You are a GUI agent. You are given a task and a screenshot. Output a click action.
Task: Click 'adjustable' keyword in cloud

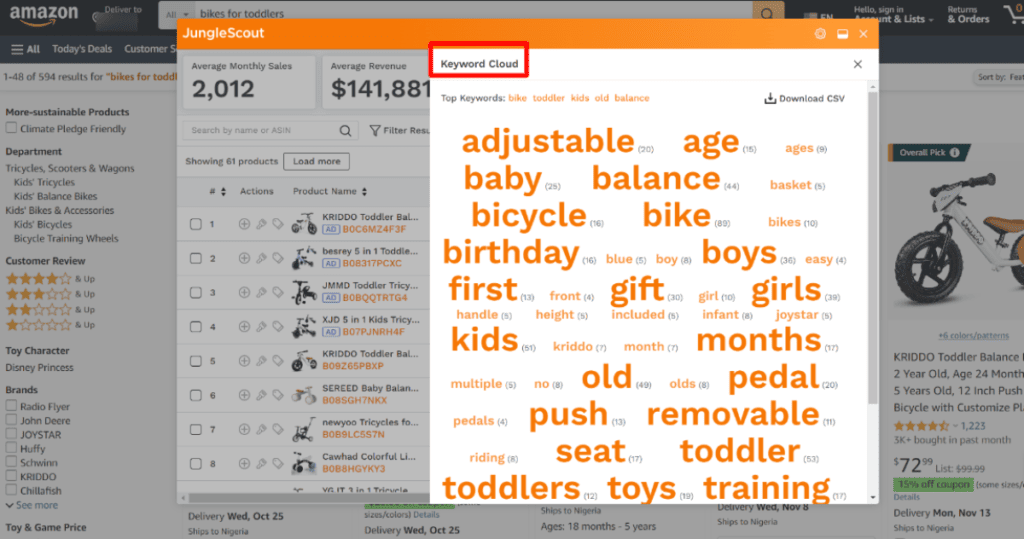(548, 141)
